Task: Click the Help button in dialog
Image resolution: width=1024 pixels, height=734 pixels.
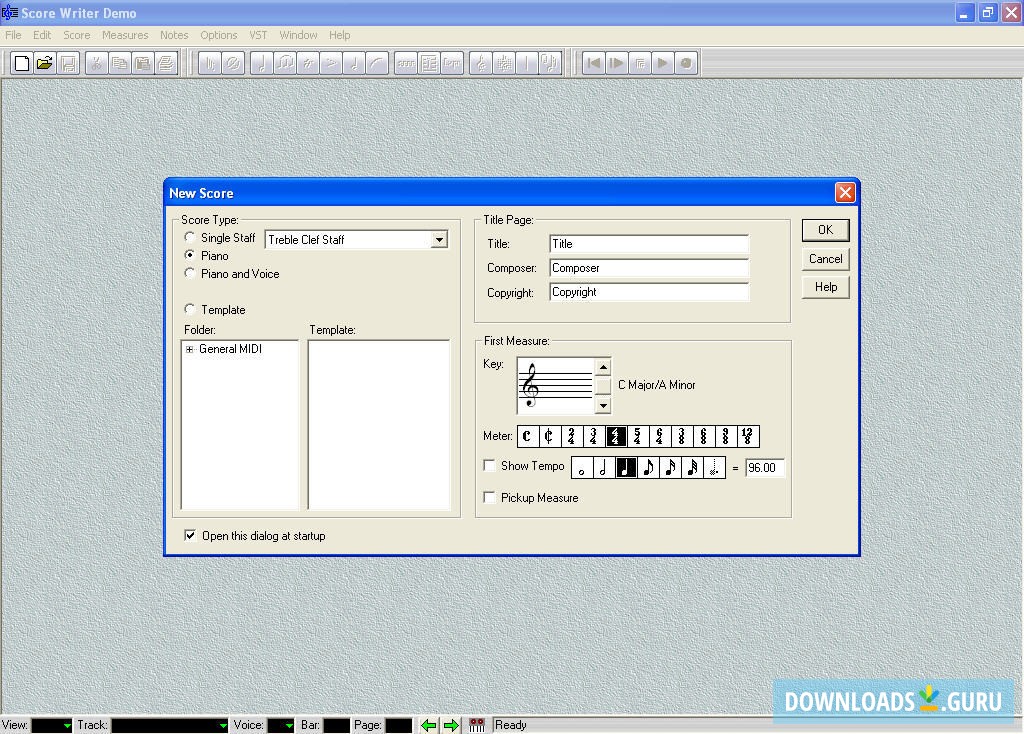Action: (825, 287)
